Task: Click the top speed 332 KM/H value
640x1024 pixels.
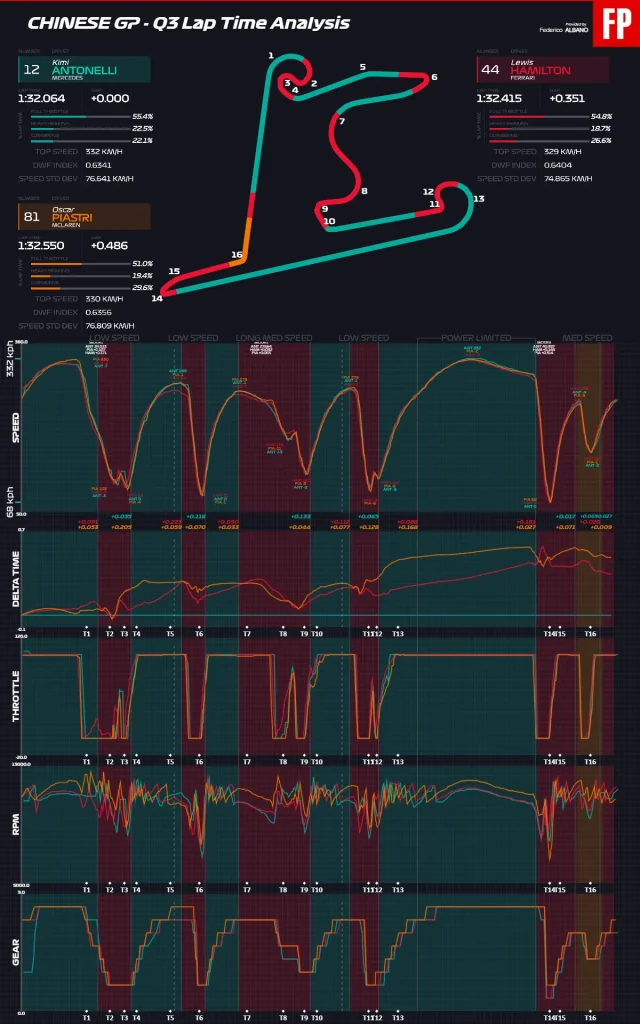Action: pyautogui.click(x=104, y=152)
